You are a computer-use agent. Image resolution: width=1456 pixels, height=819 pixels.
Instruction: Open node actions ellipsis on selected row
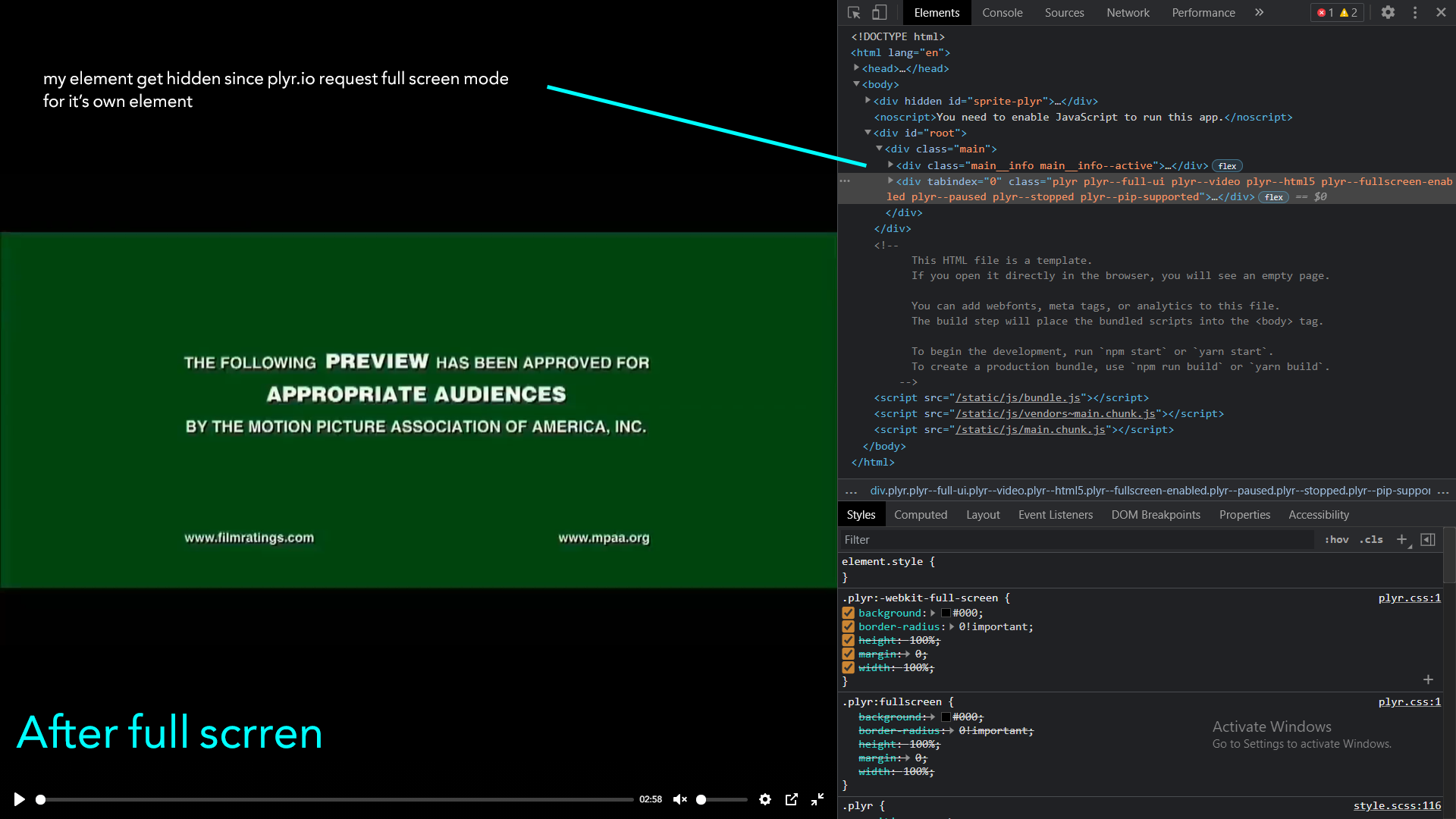845,181
